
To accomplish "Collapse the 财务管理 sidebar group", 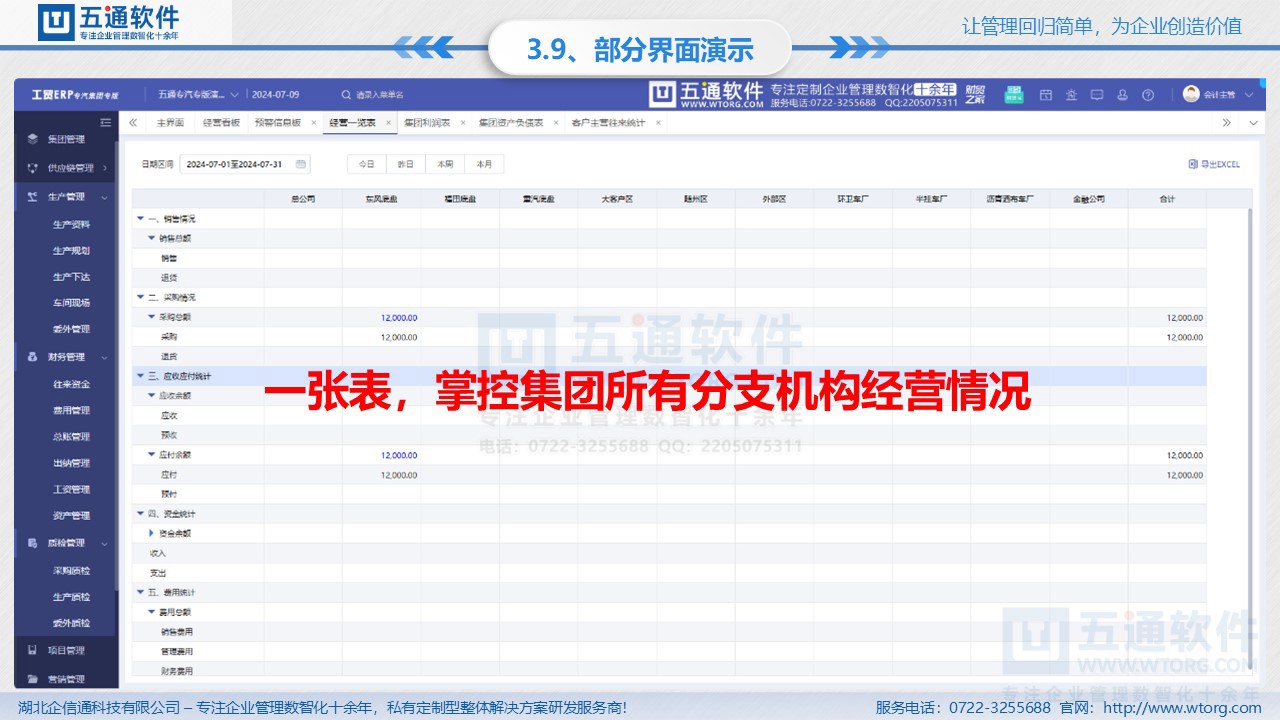I will coord(104,357).
